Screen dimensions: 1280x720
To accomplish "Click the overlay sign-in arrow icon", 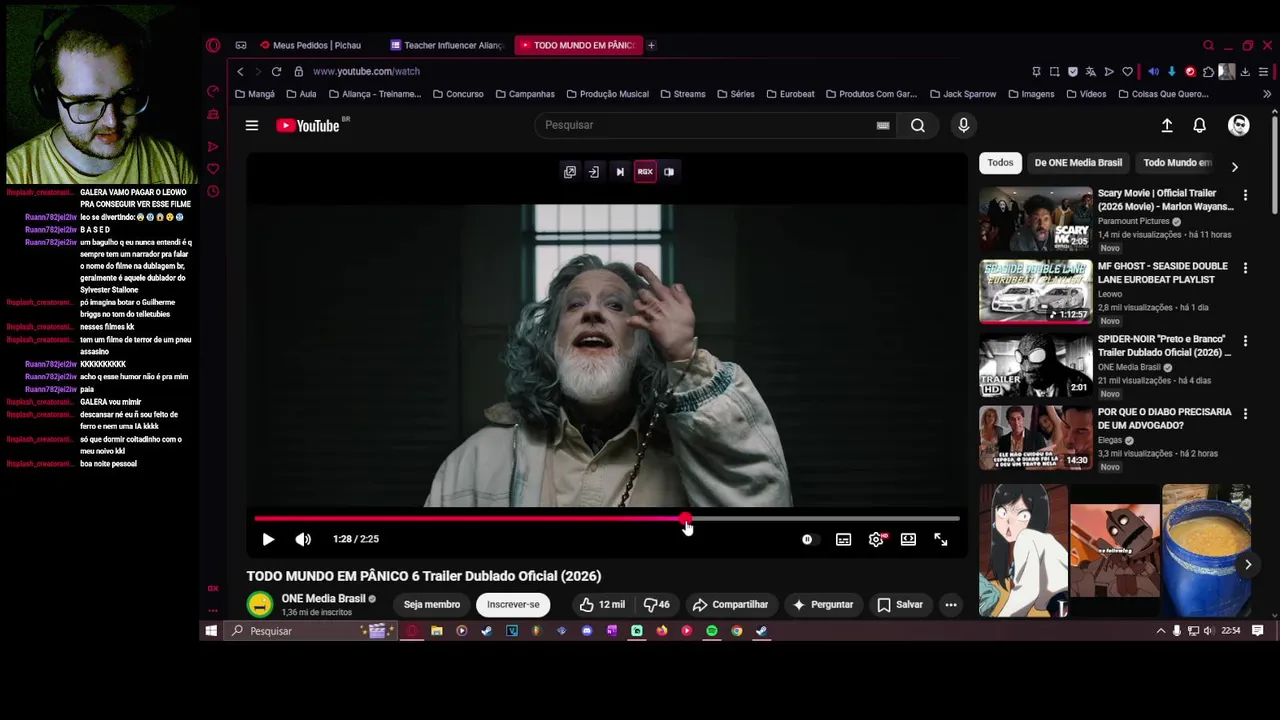I will (x=594, y=172).
